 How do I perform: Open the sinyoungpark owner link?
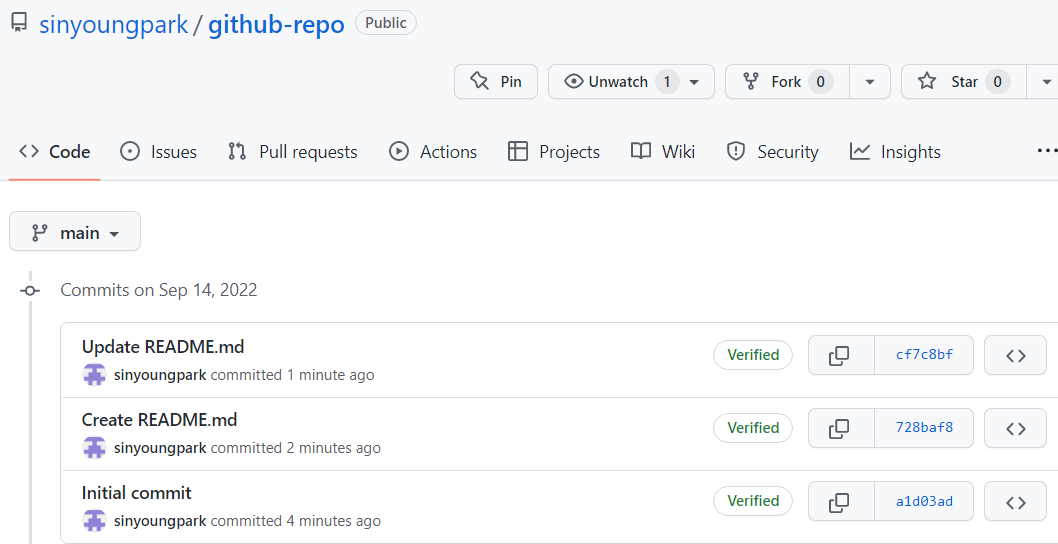point(113,25)
